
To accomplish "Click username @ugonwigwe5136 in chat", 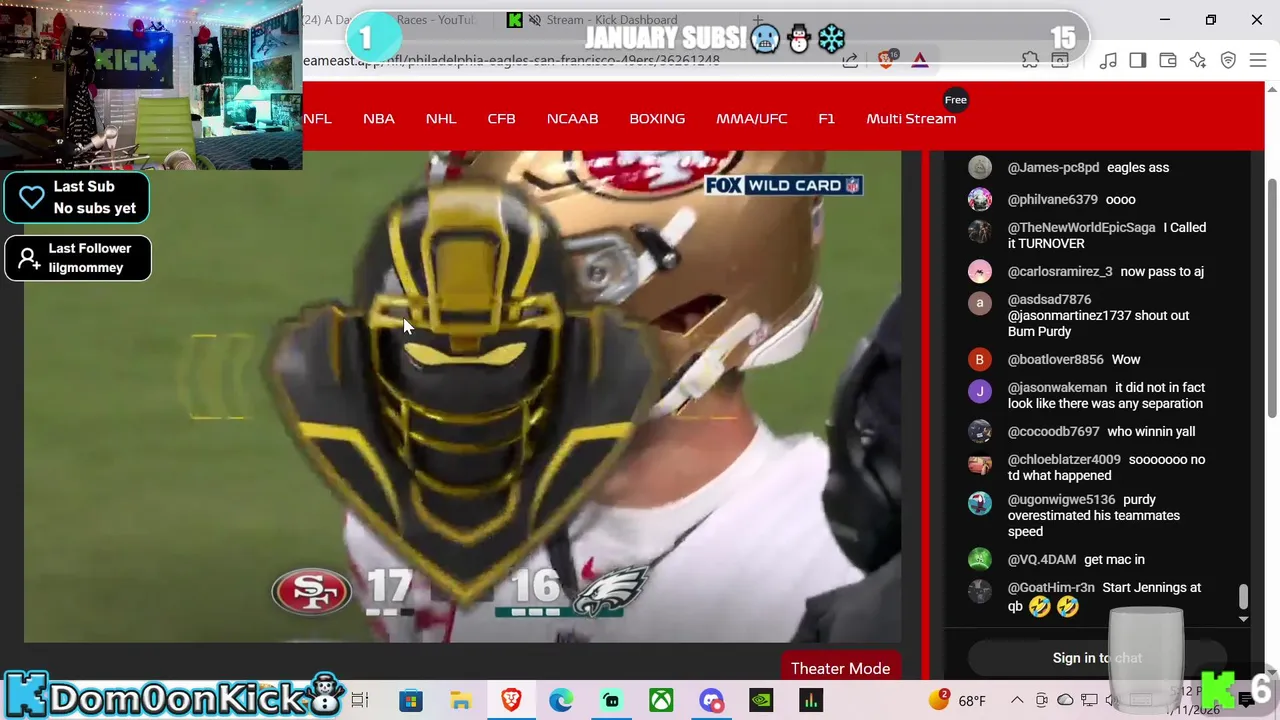I will pos(1061,499).
